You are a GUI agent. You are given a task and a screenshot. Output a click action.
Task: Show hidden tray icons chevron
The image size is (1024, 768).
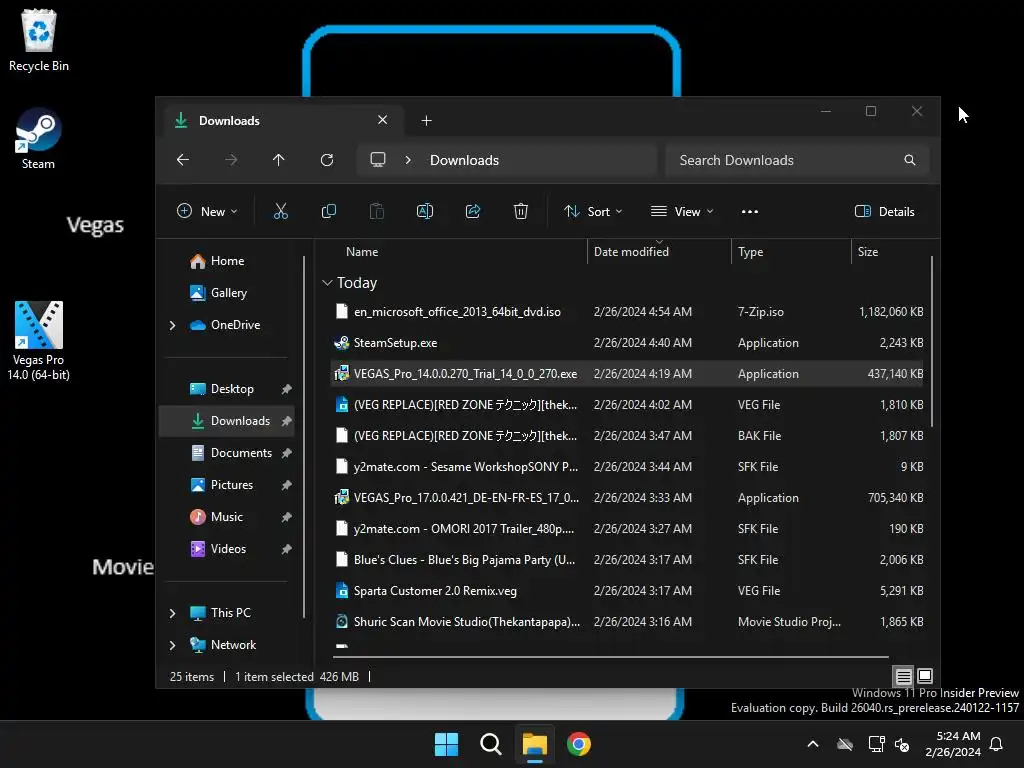tap(813, 744)
